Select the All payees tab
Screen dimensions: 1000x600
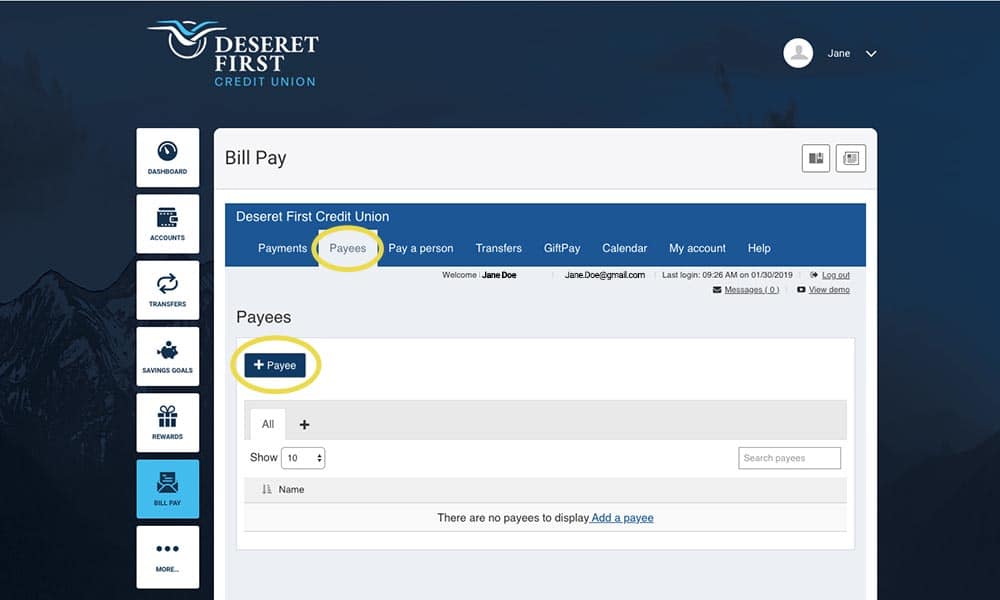(268, 424)
